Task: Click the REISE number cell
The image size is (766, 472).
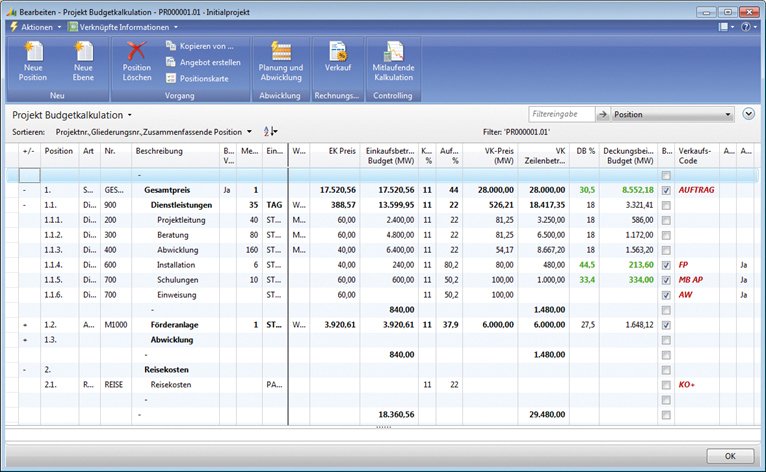Action: point(116,385)
